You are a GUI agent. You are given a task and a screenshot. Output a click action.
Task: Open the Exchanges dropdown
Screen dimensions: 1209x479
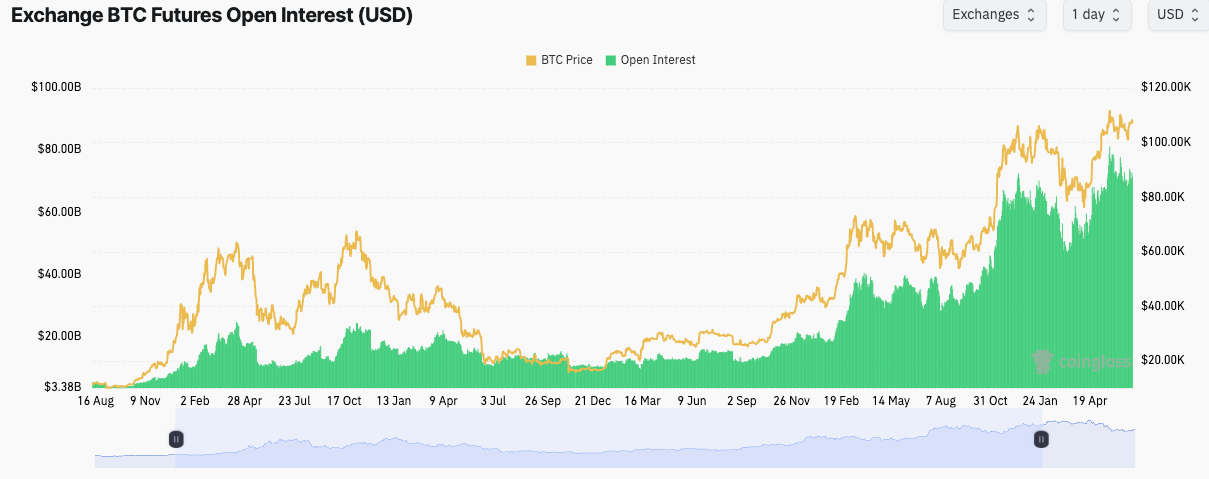tap(993, 15)
